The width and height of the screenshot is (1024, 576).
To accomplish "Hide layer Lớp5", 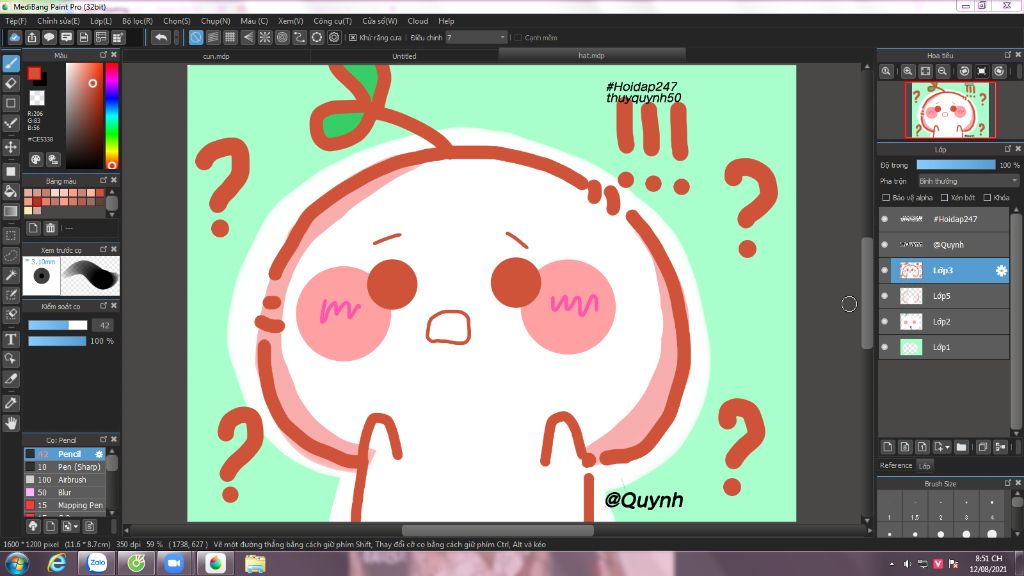I will pyautogui.click(x=885, y=296).
